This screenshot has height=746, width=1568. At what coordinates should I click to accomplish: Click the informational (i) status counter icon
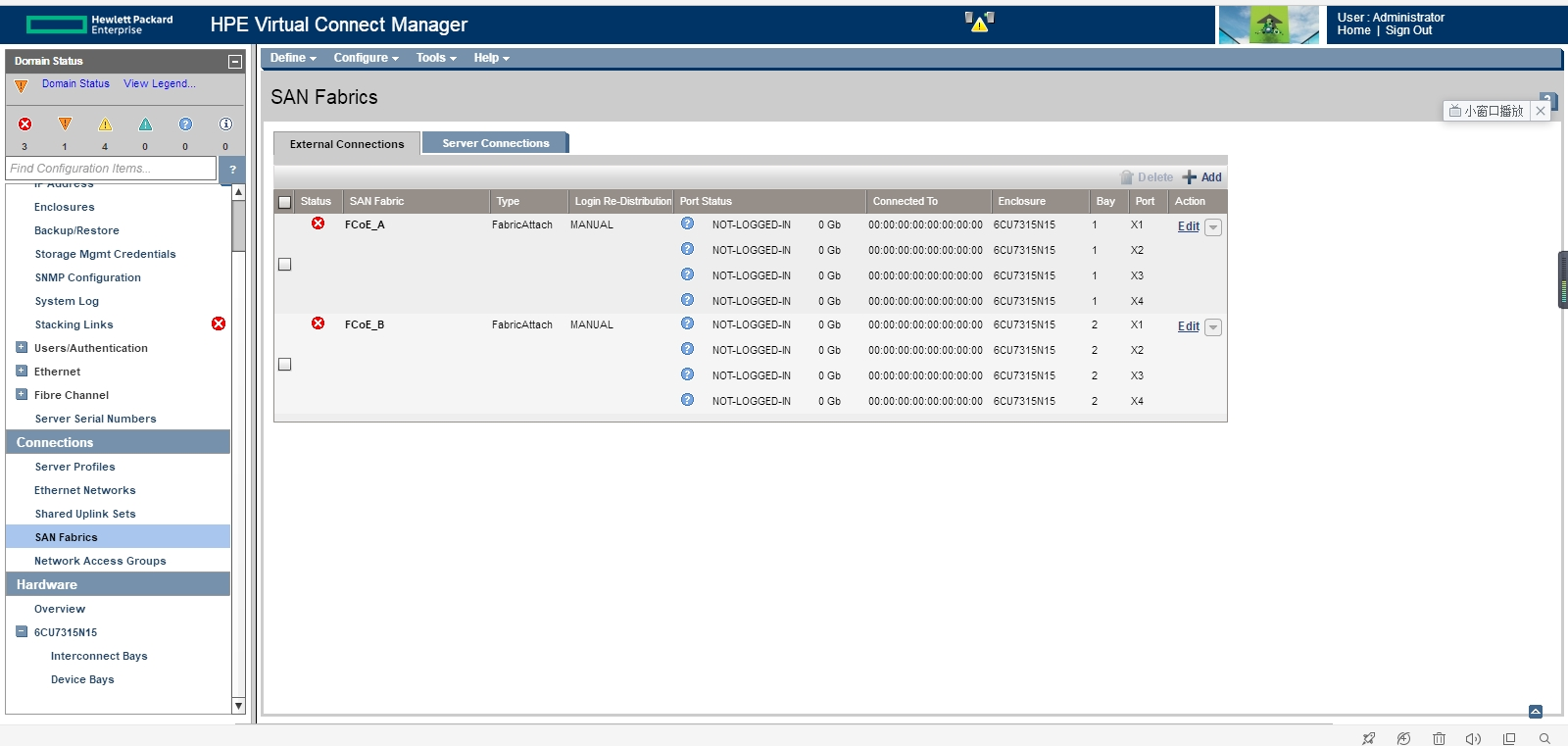pos(225,124)
